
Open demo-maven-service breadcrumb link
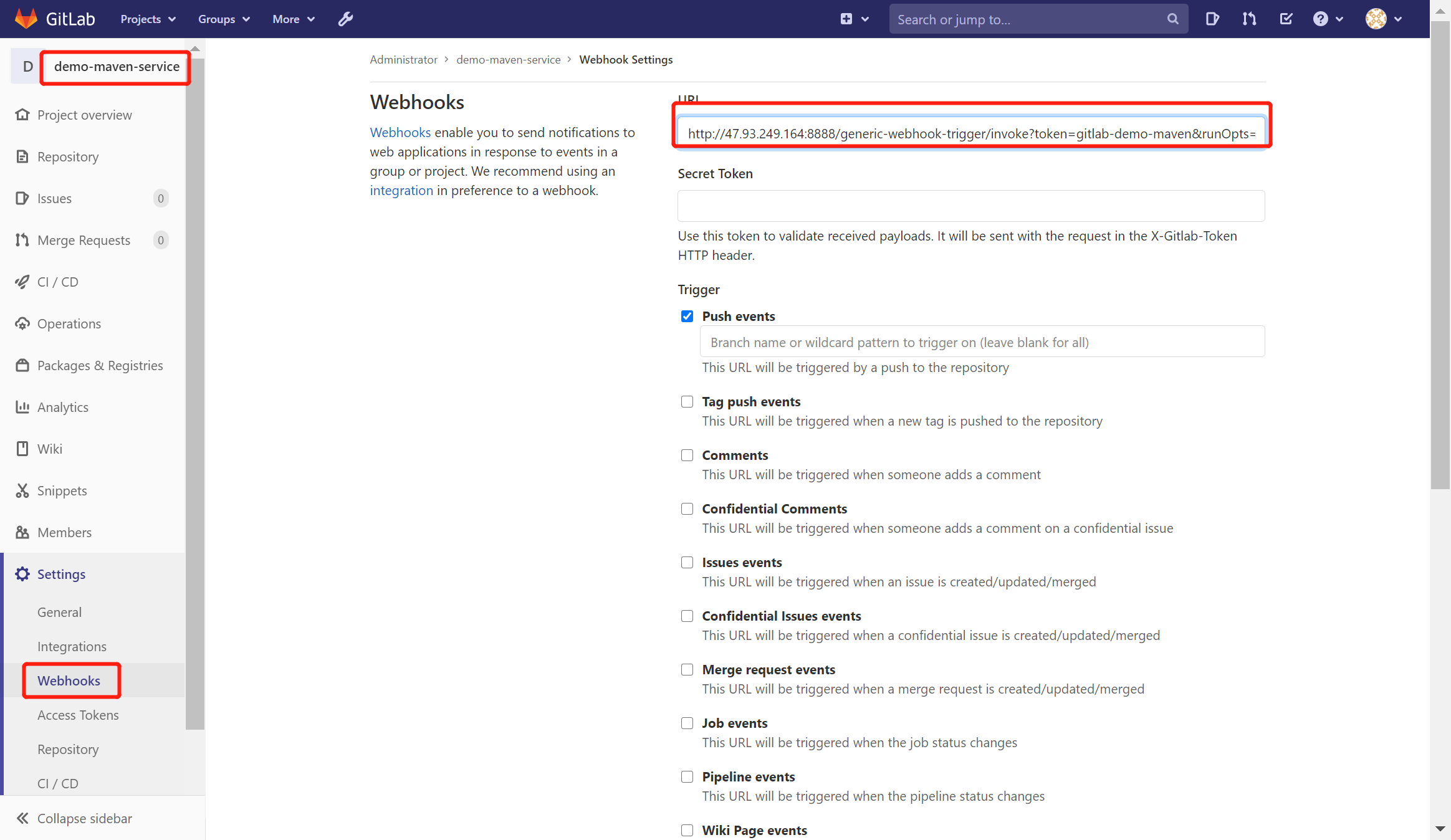(508, 59)
